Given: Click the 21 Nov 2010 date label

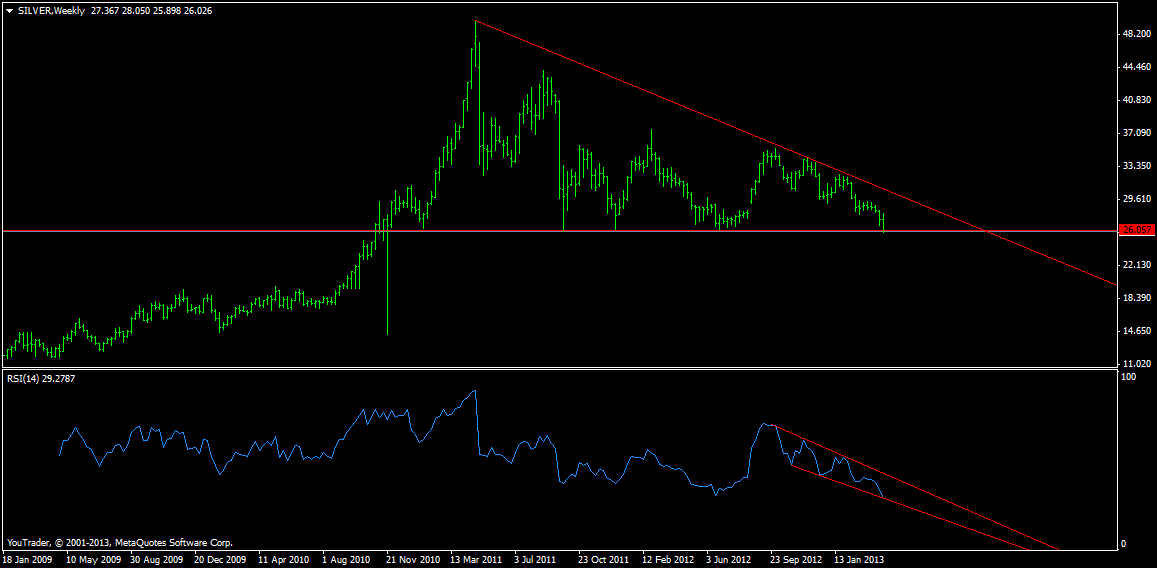Looking at the screenshot, I should point(414,559).
